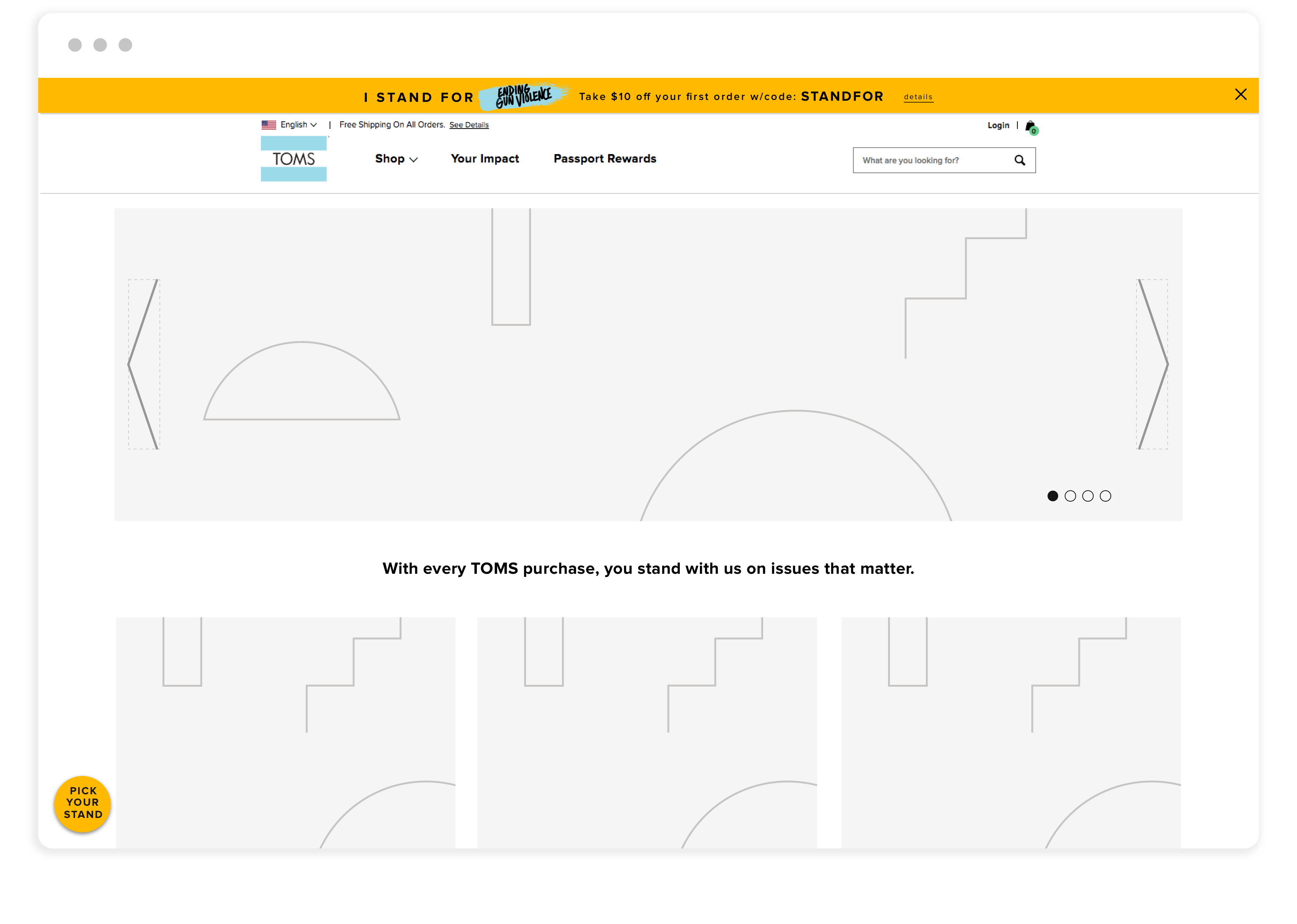The width and height of the screenshot is (1297, 924).
Task: Select the first carousel dot
Action: (1052, 496)
